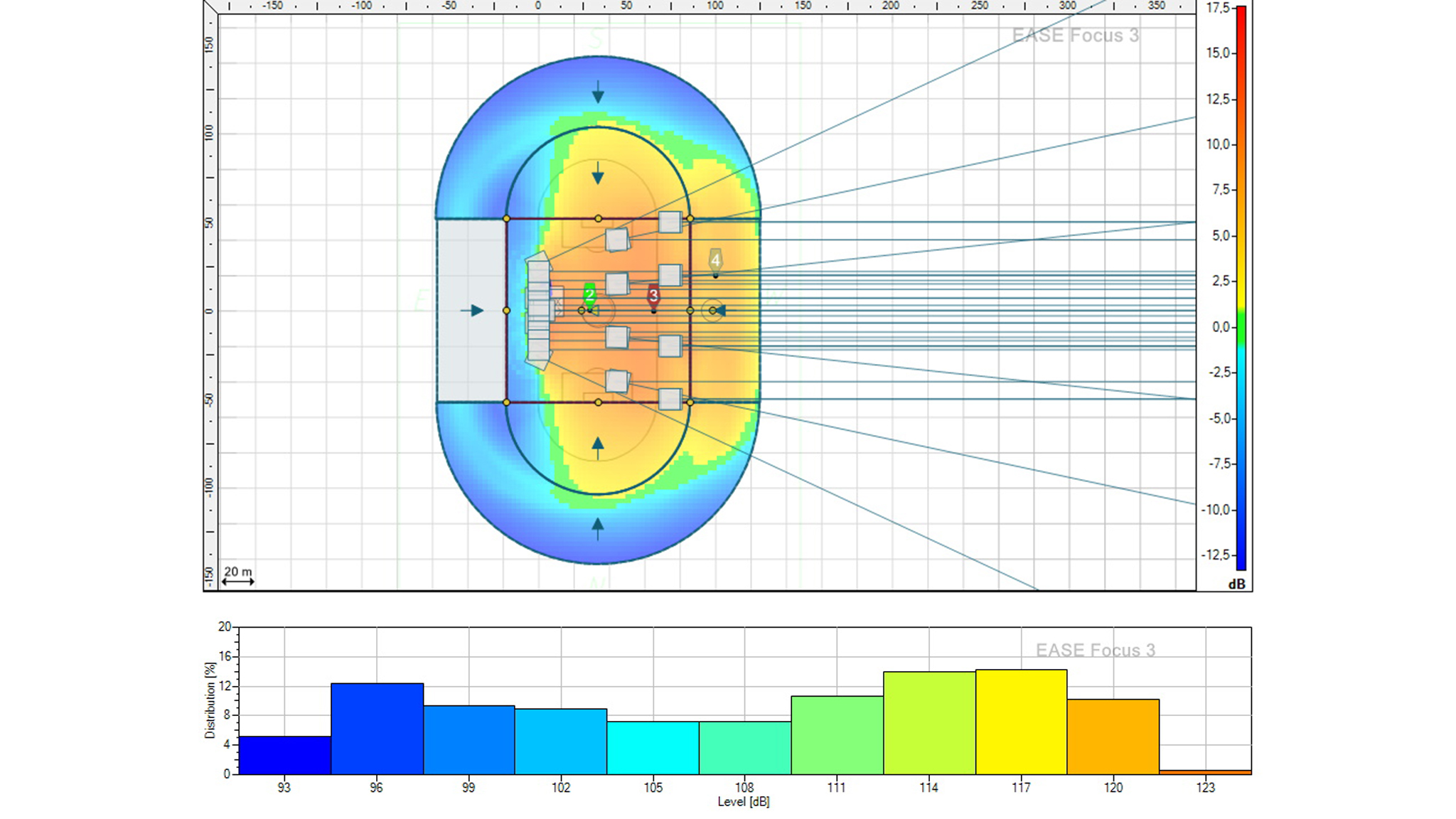Viewport: 1456px width, 819px height.
Task: Select the bottom-right delay loudspeaker square
Action: click(670, 399)
